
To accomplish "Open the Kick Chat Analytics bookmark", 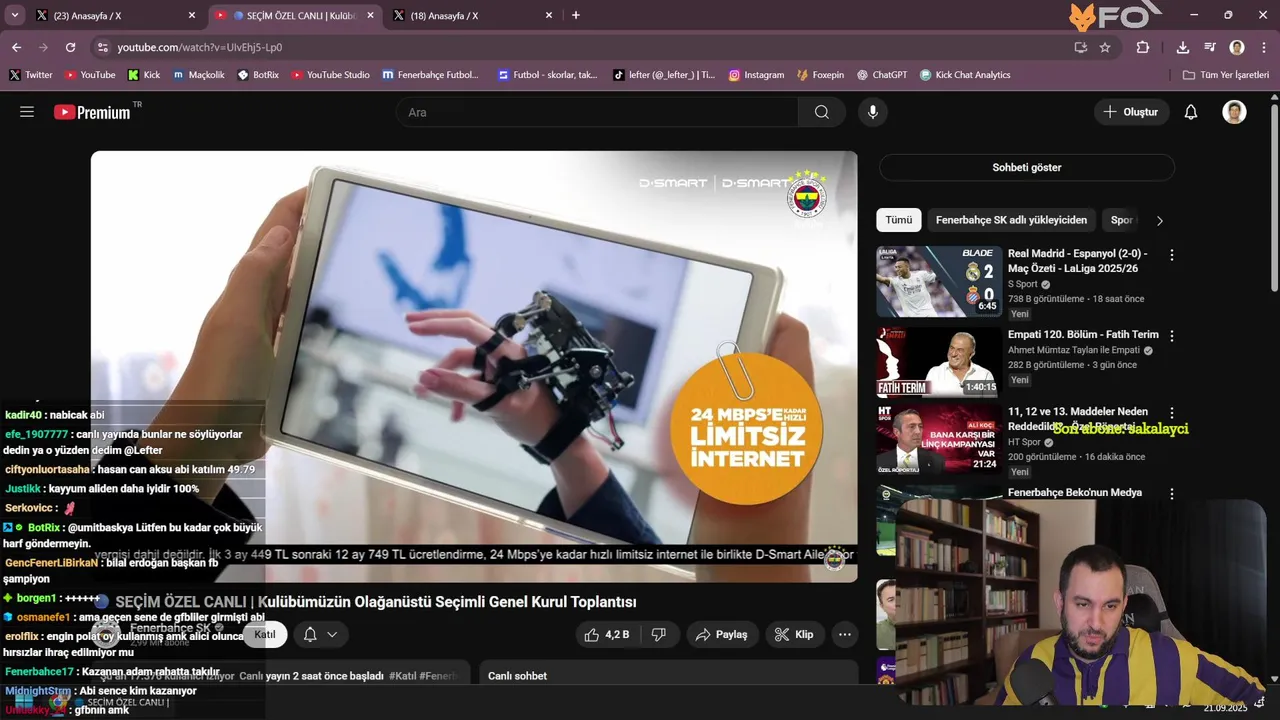I will coord(965,75).
